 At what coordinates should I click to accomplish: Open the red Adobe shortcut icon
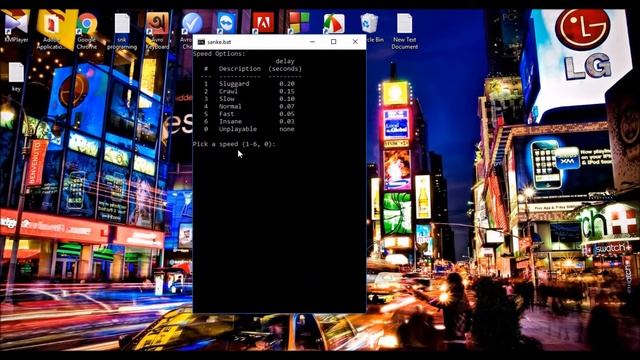[x=263, y=22]
